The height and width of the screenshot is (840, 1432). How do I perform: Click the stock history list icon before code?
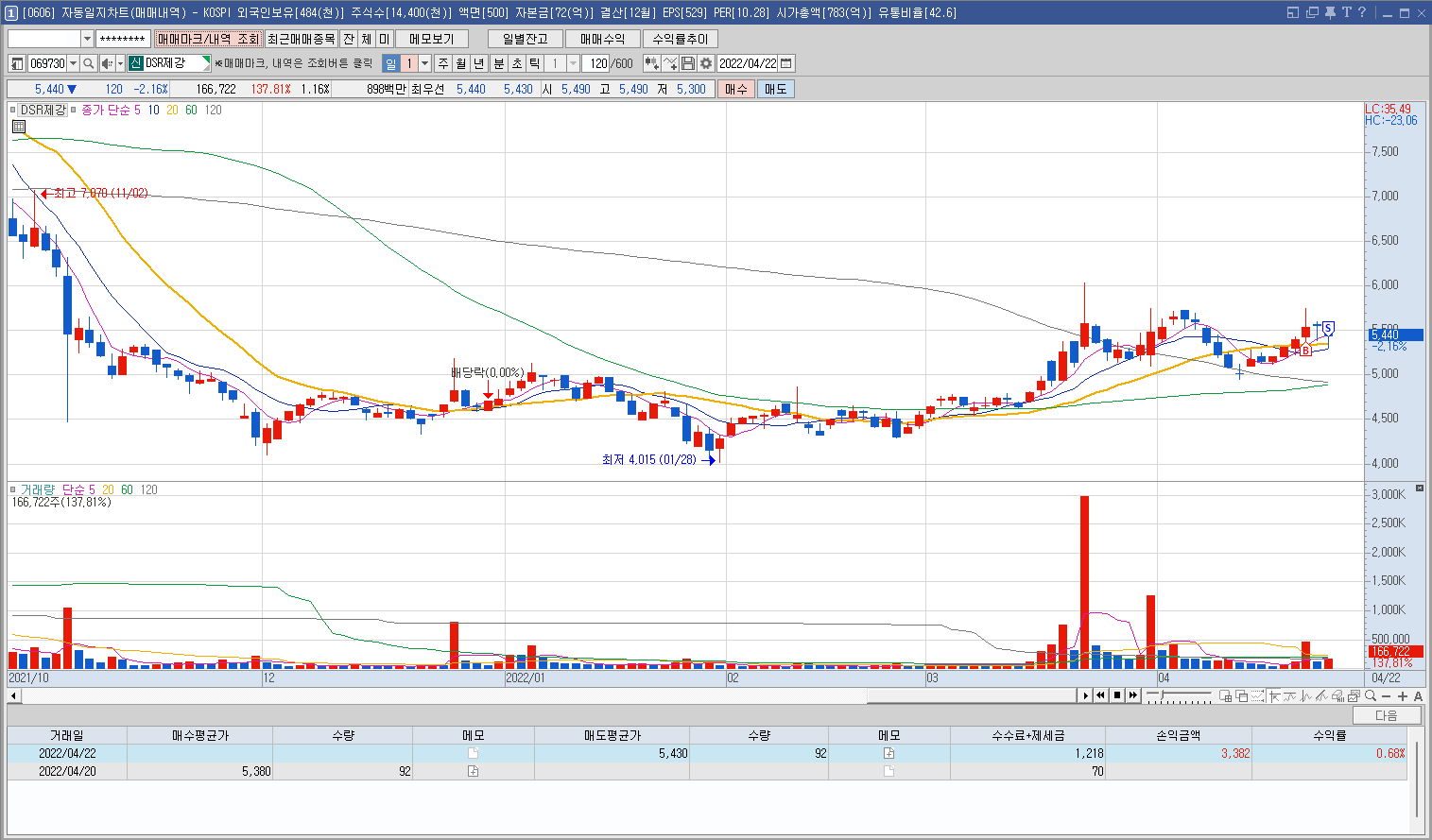17,63
